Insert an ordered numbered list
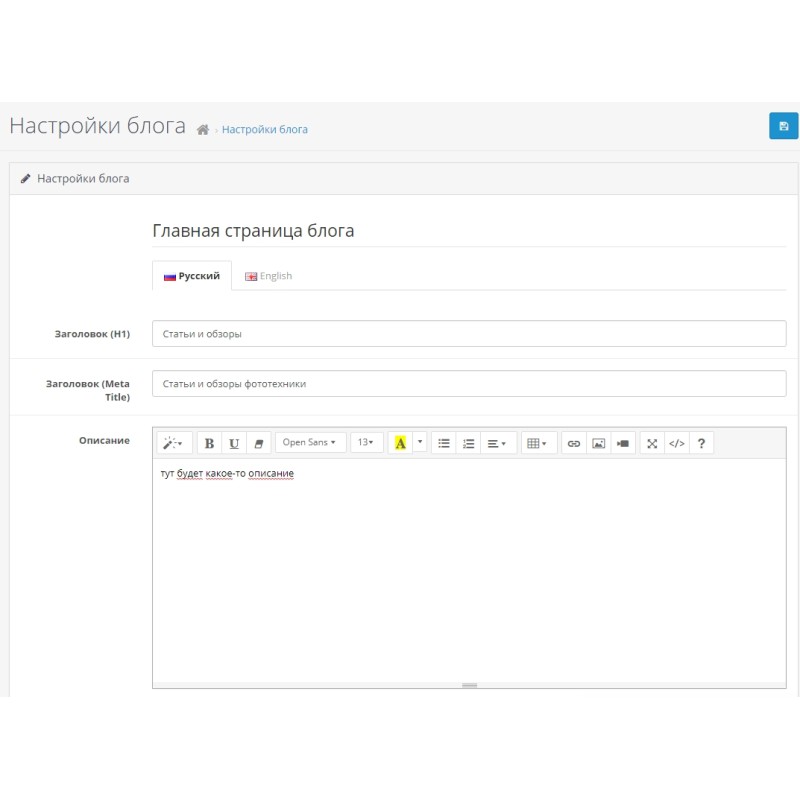The height and width of the screenshot is (800, 800). click(x=468, y=443)
